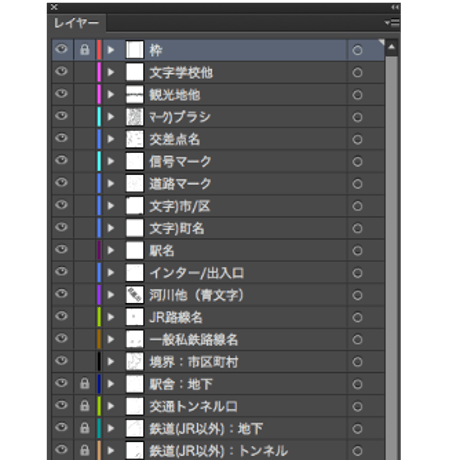Select the 境界：市区町村 layer thumbnail
460x460 pixels.
(135, 362)
